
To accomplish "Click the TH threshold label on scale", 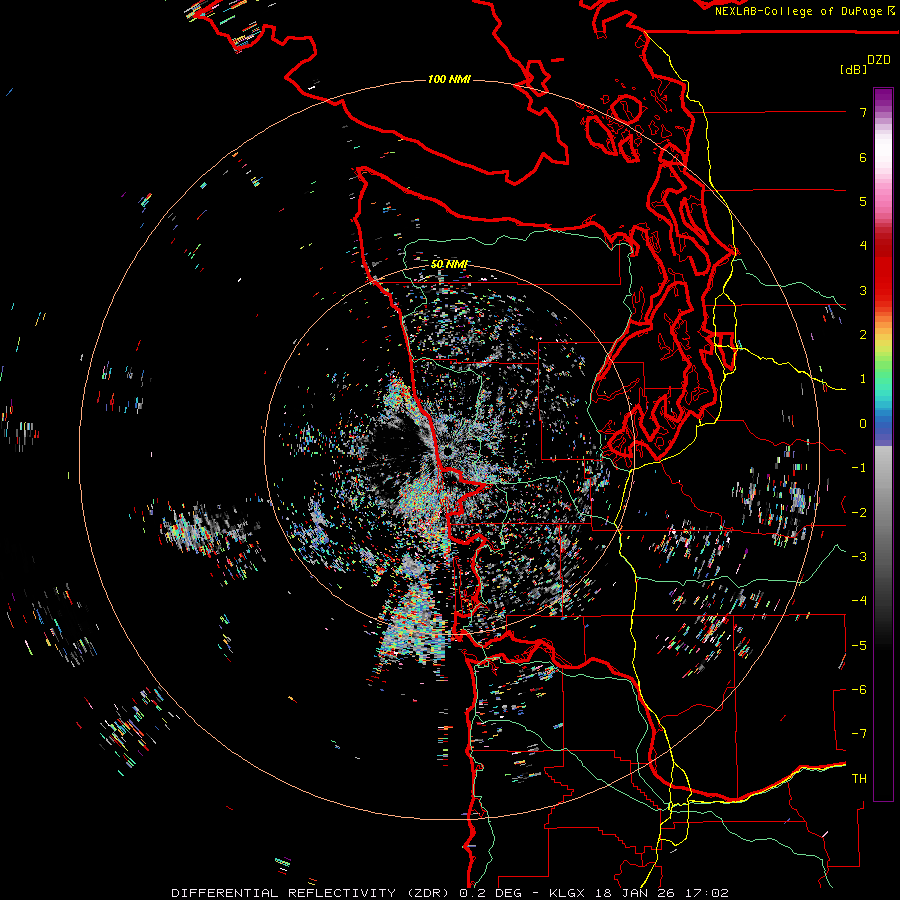I will click(859, 778).
